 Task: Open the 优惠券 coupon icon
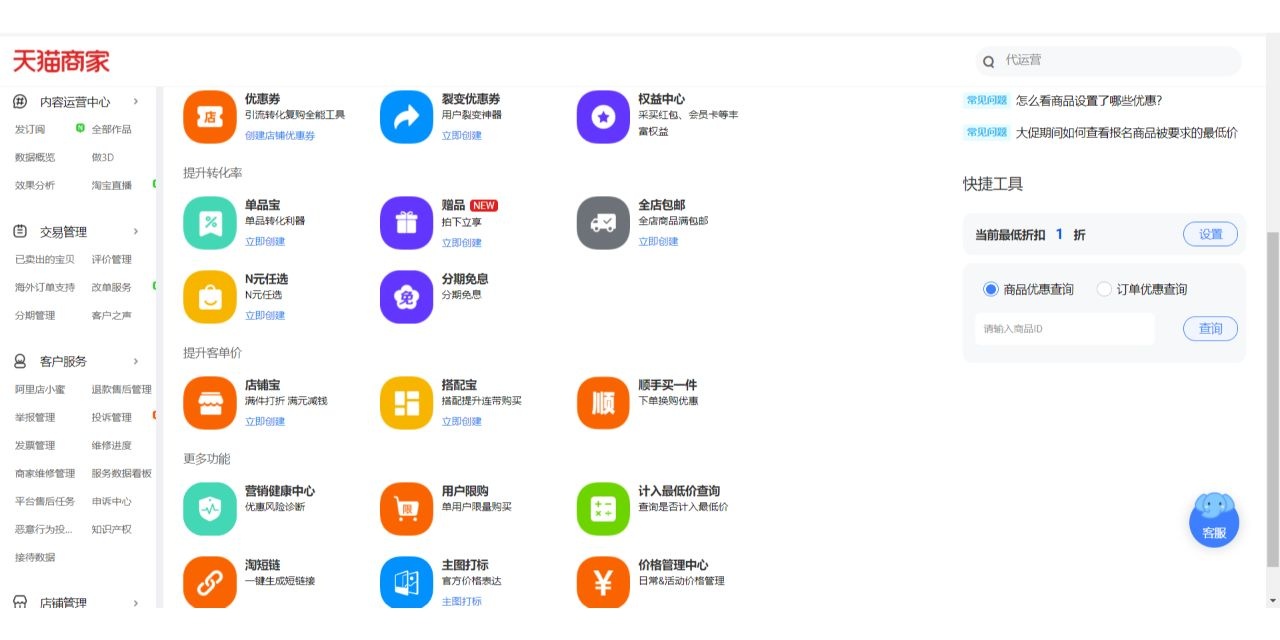click(210, 117)
